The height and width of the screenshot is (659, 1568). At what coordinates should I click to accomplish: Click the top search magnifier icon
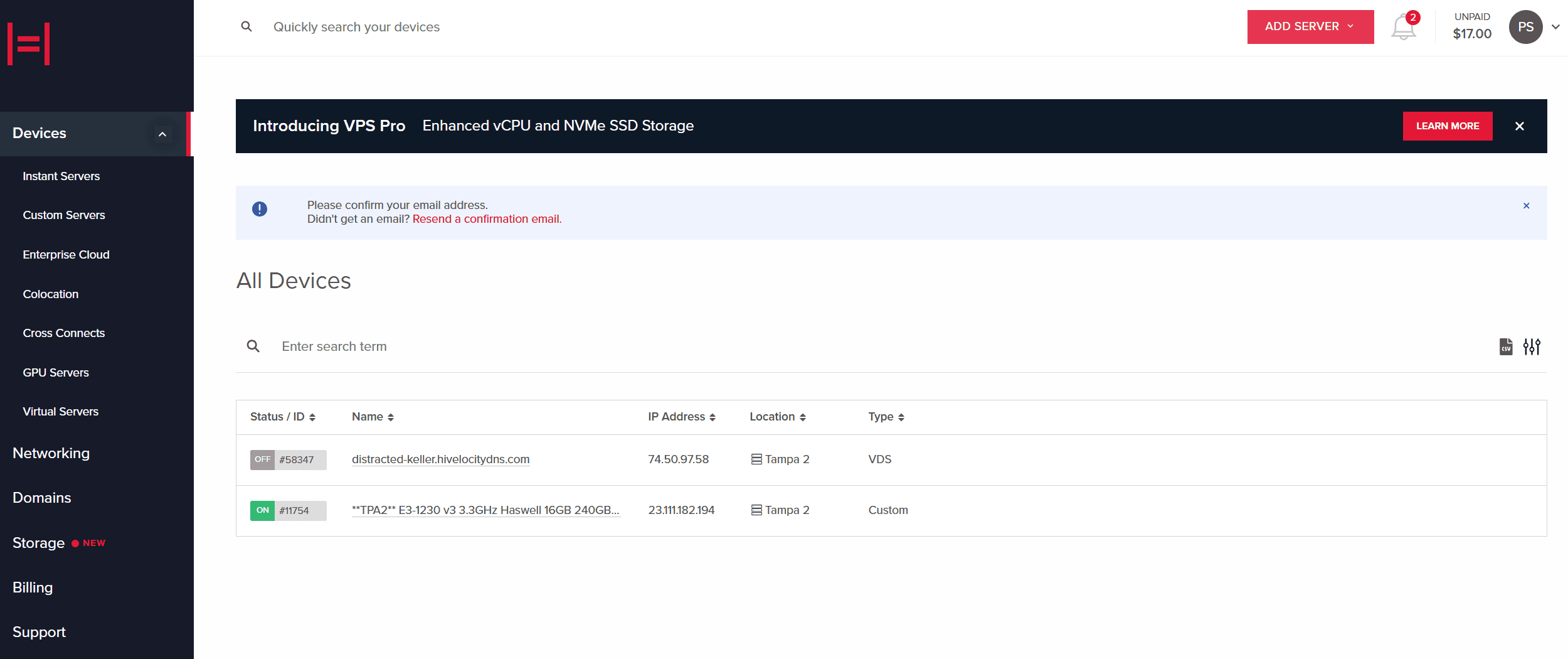point(246,26)
